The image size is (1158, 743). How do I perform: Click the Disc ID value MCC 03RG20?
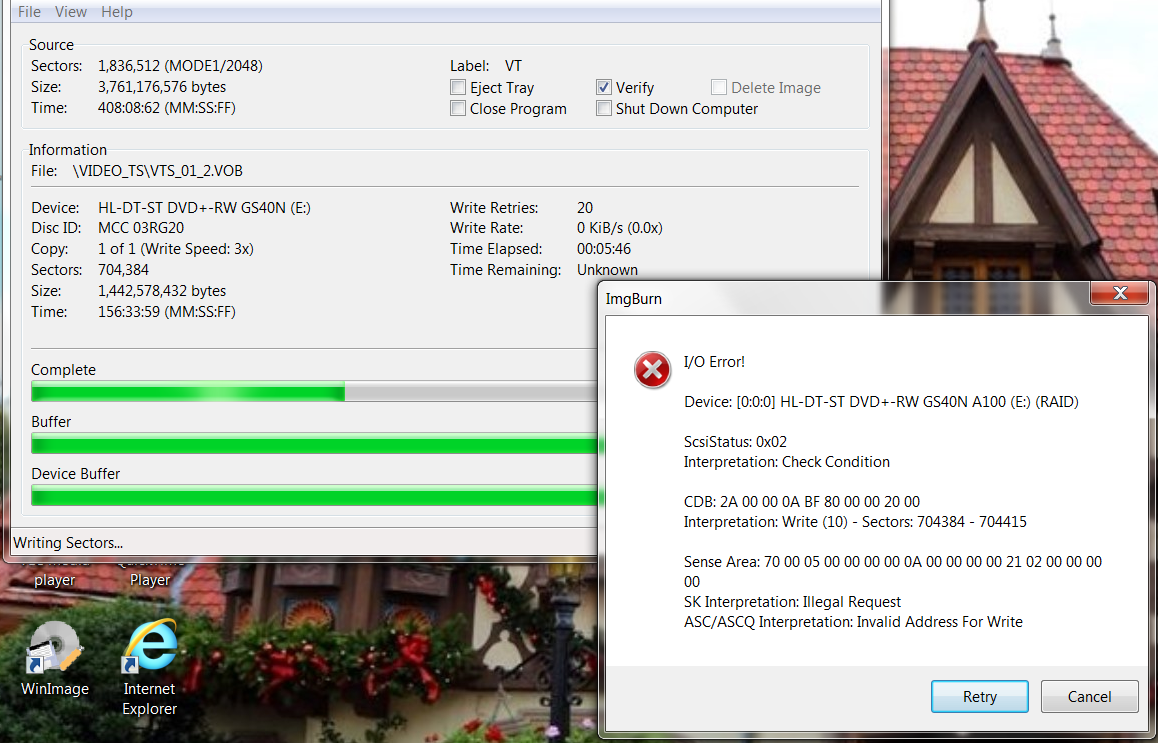(141, 228)
